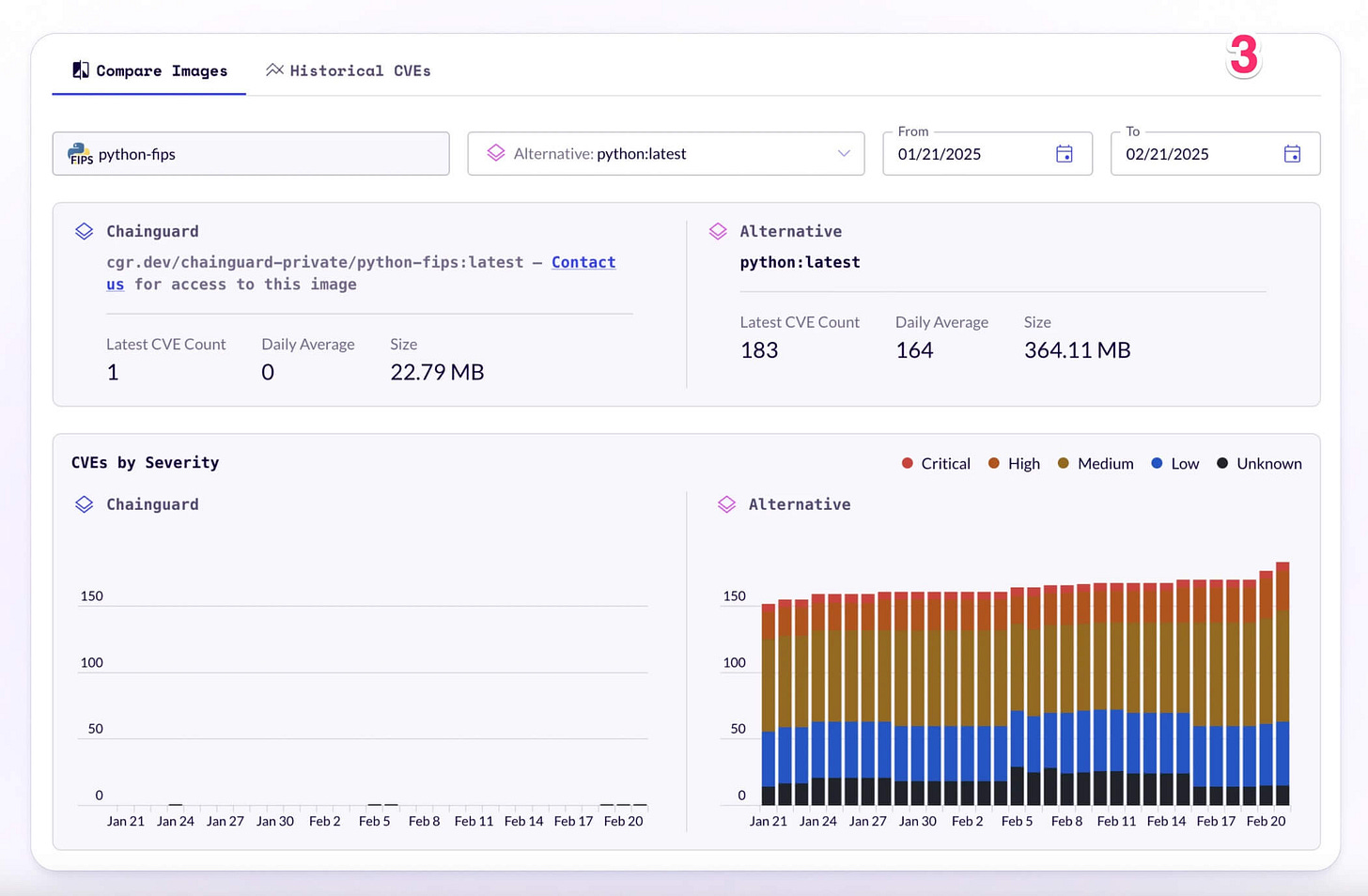Image resolution: width=1368 pixels, height=896 pixels.
Task: Click the Historical CVEs chart icon
Action: pyautogui.click(x=274, y=70)
